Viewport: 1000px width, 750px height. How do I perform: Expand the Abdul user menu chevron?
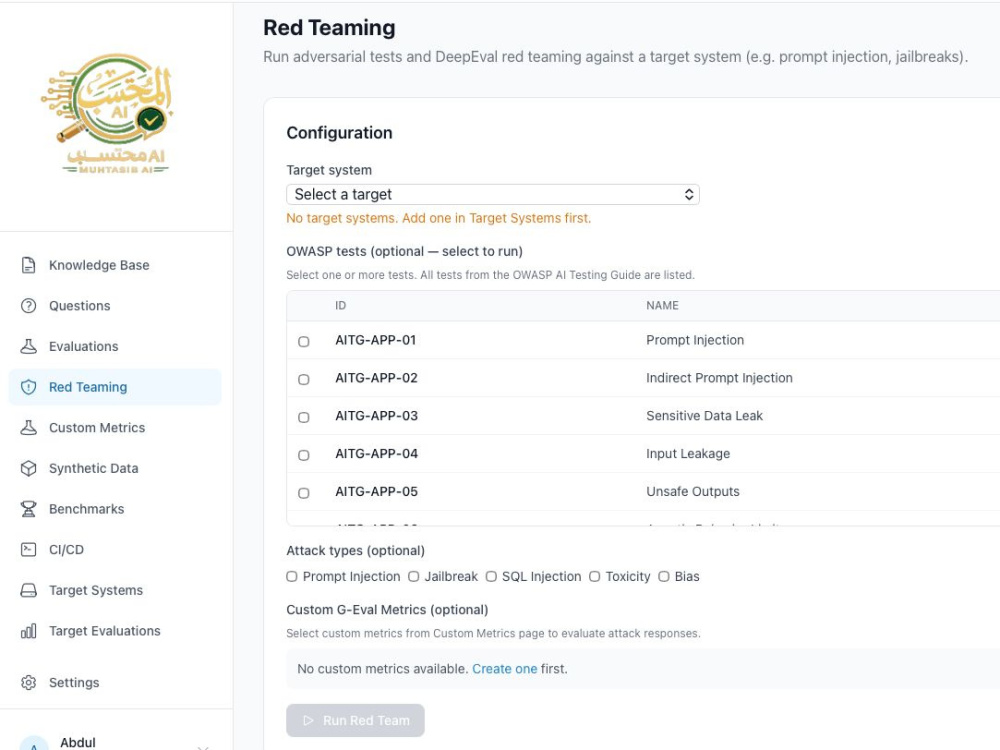(203, 746)
